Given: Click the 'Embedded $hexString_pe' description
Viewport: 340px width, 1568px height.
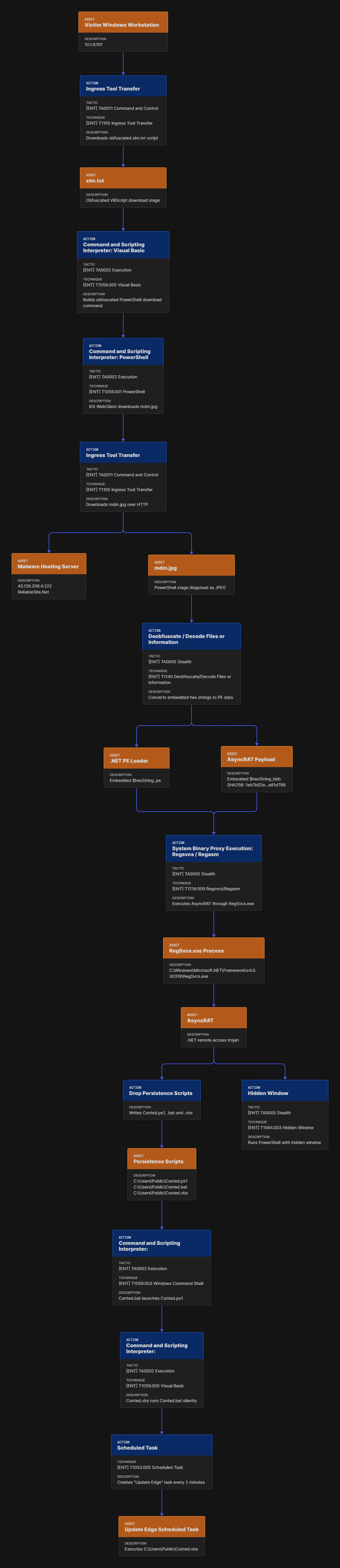Looking at the screenshot, I should click(x=135, y=780).
